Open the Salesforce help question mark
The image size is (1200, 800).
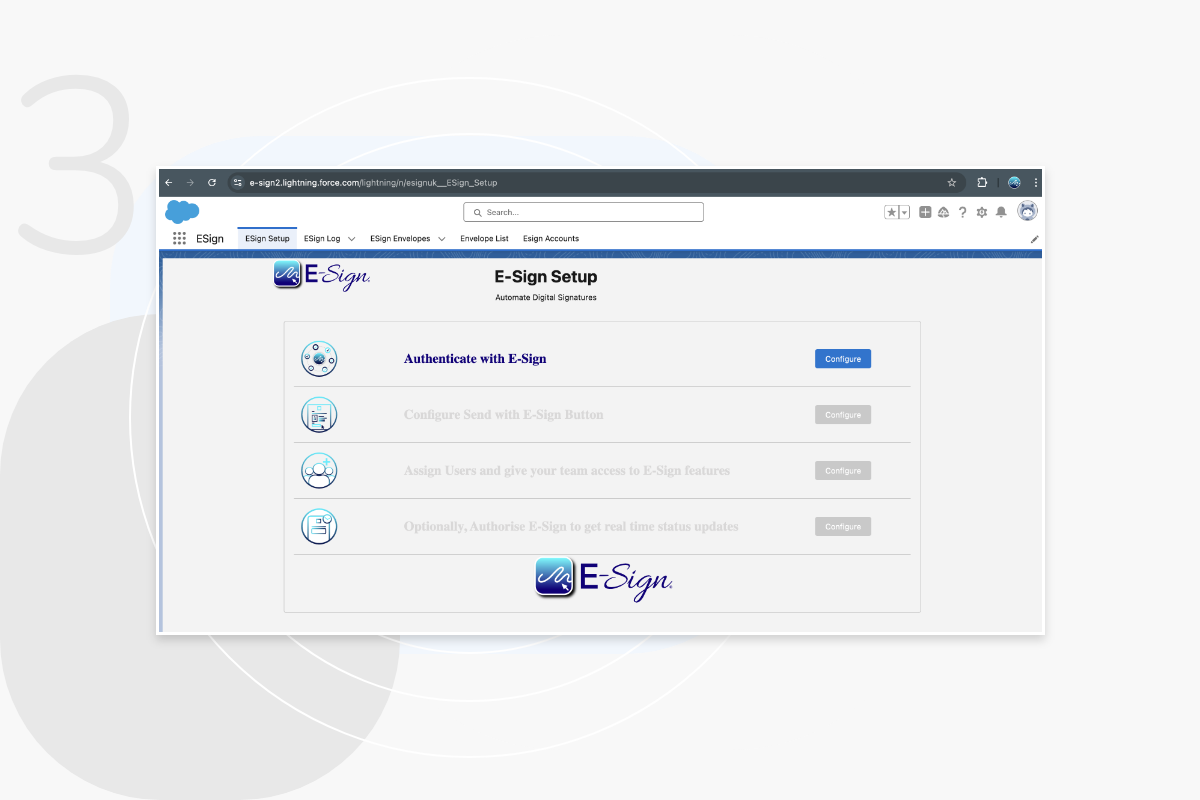(x=962, y=212)
